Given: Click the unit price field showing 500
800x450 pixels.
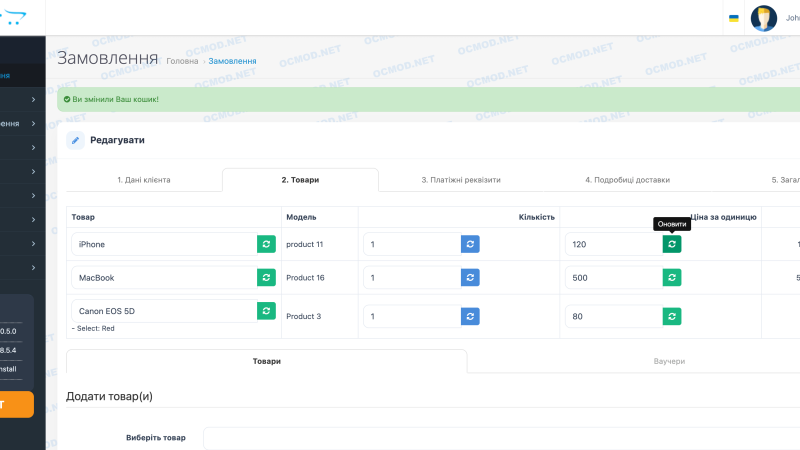Looking at the screenshot, I should 614,278.
